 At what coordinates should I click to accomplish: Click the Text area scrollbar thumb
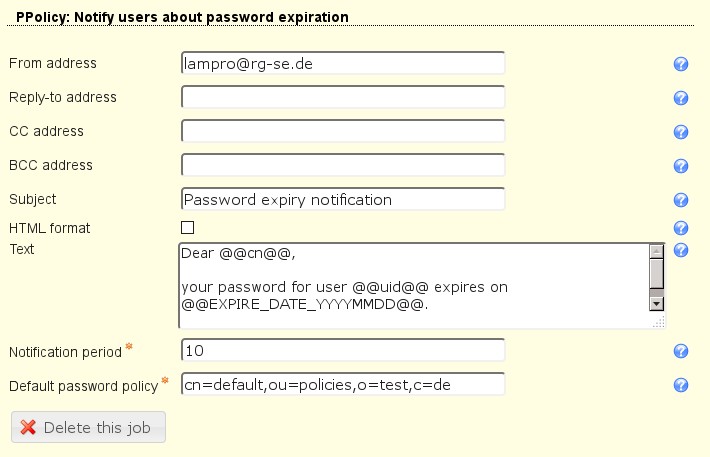(656, 271)
